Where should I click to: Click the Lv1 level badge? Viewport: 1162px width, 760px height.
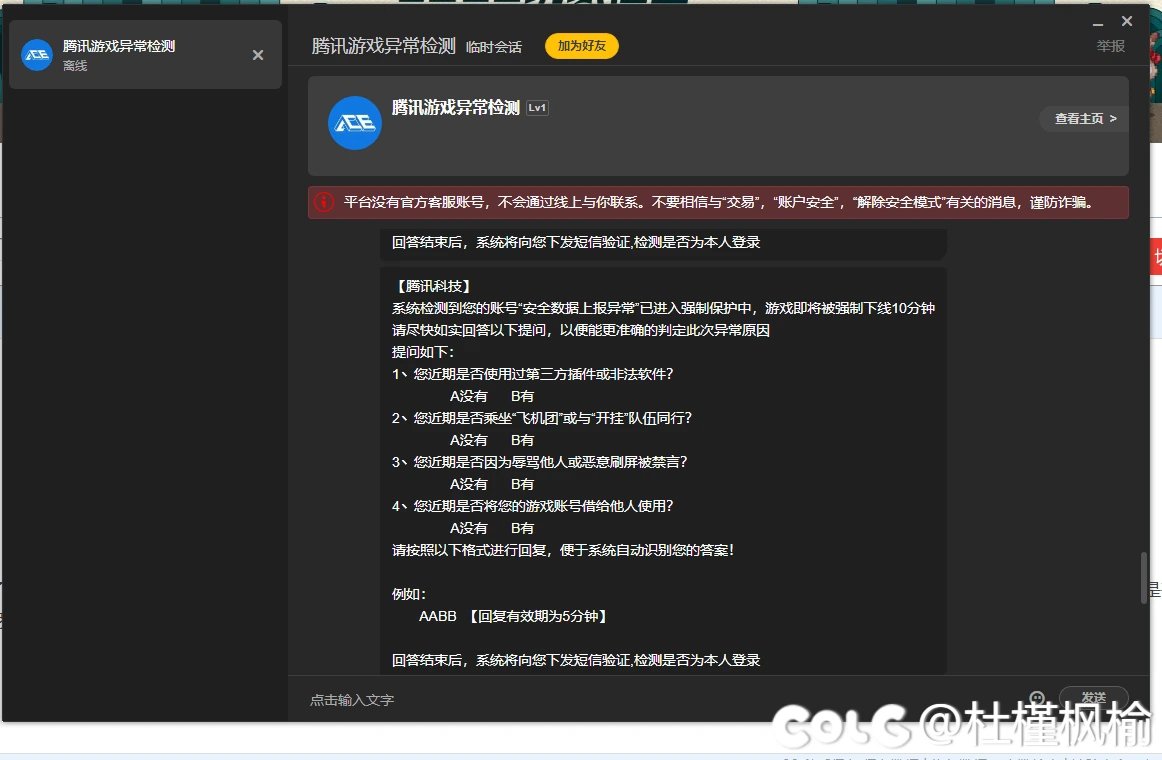pos(537,108)
